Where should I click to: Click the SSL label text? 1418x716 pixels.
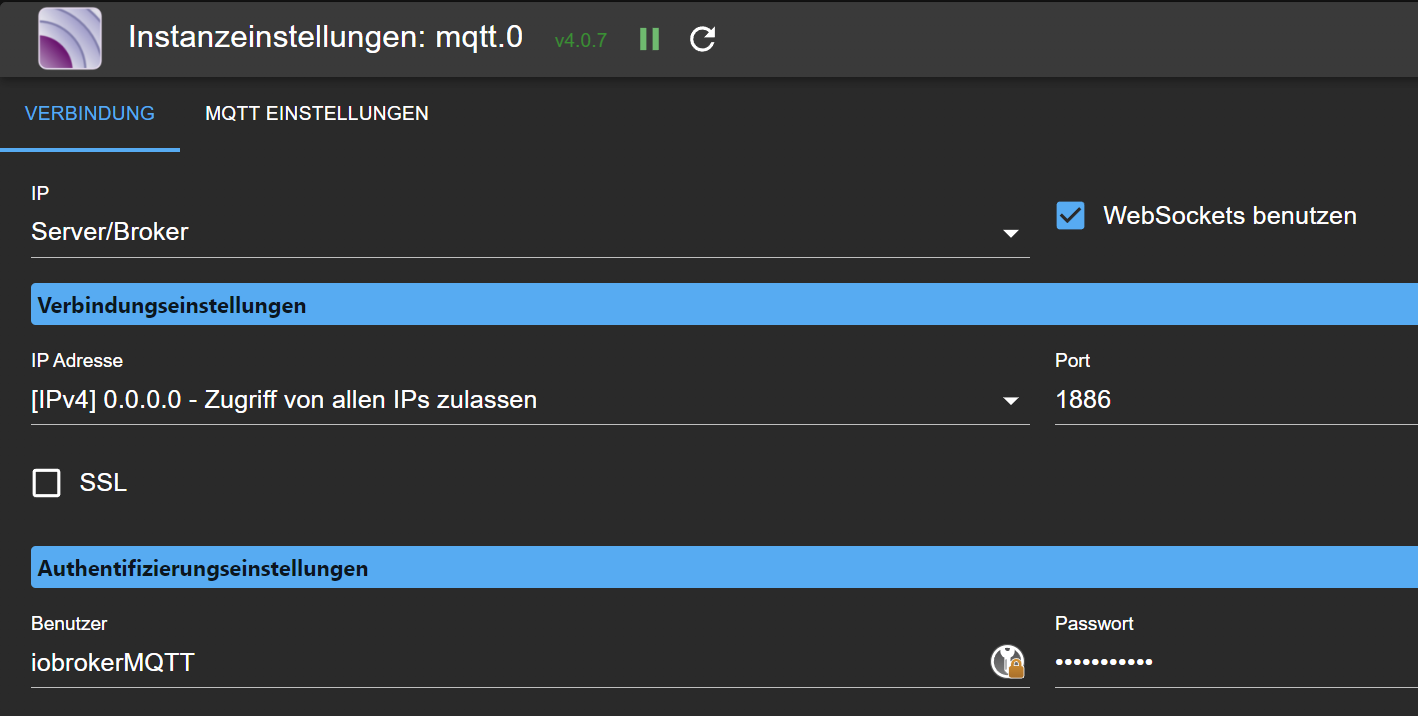tap(103, 484)
